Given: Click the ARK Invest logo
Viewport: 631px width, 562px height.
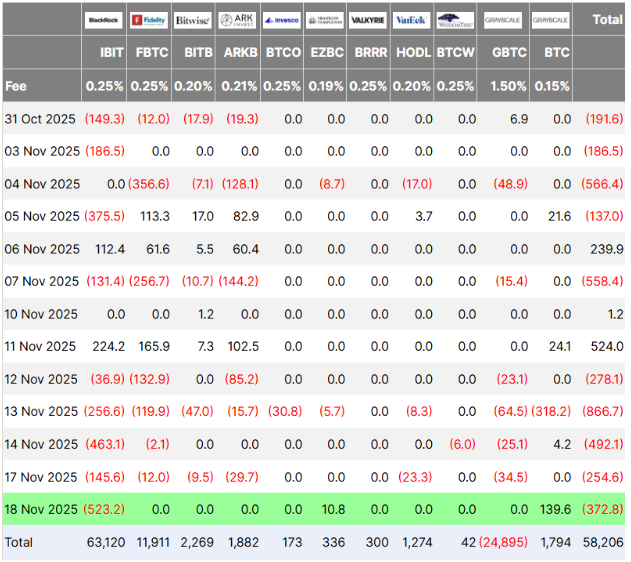Looking at the screenshot, I should coord(237,19).
